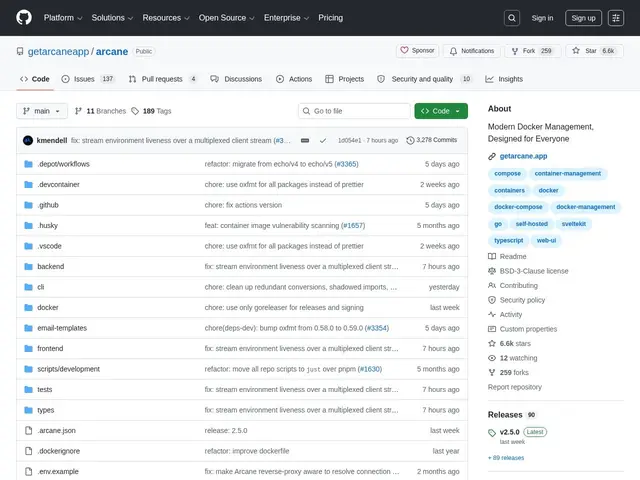Viewport: 640px width, 480px height.
Task: Open the getarcane.app website link
Action: (523, 156)
